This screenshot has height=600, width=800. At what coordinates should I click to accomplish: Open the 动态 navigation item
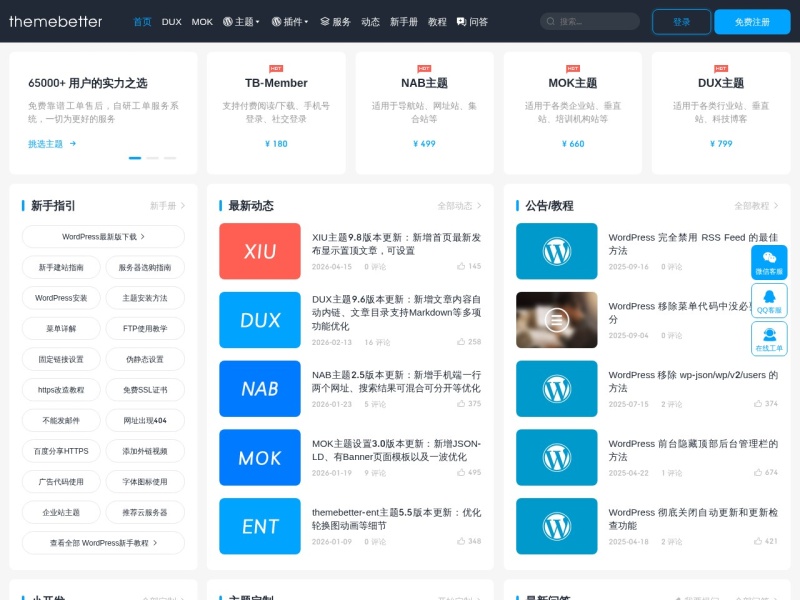click(x=370, y=22)
